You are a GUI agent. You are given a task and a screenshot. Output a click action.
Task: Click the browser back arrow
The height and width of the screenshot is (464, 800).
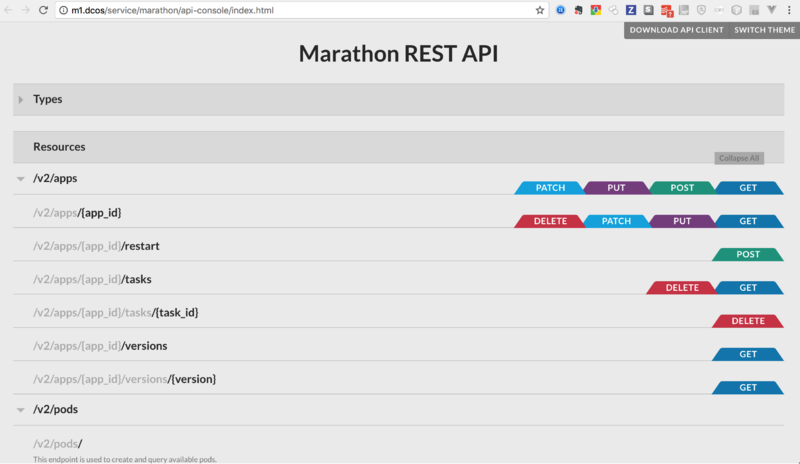(8, 10)
